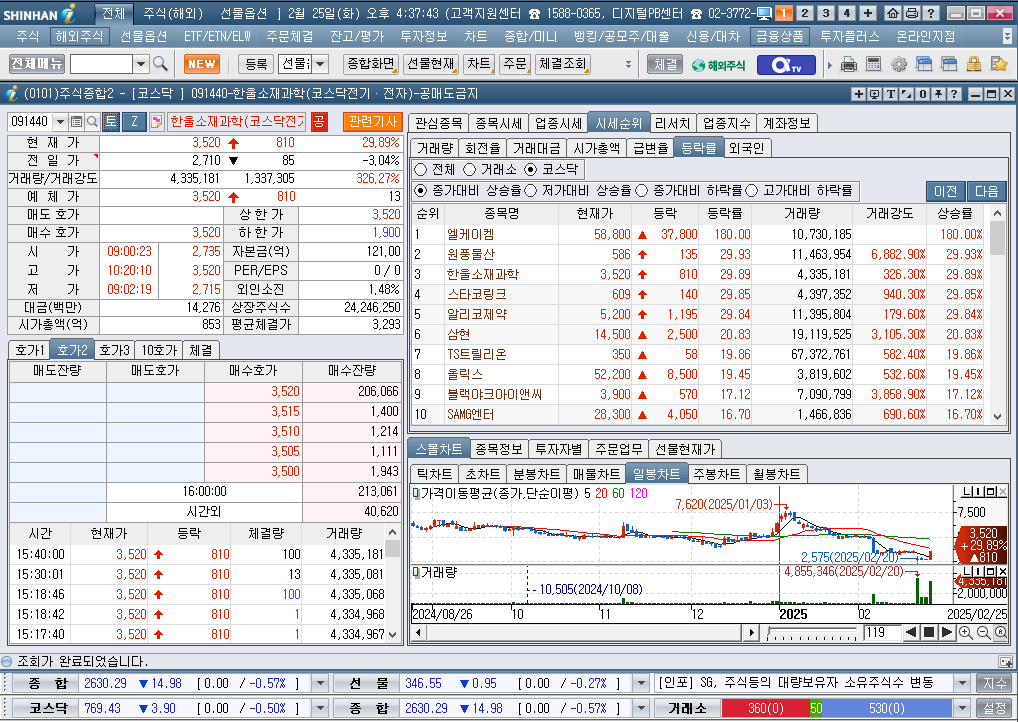This screenshot has width=1018, height=722.
Task: Click the padlock lock icon in toolbar
Action: coord(974,64)
